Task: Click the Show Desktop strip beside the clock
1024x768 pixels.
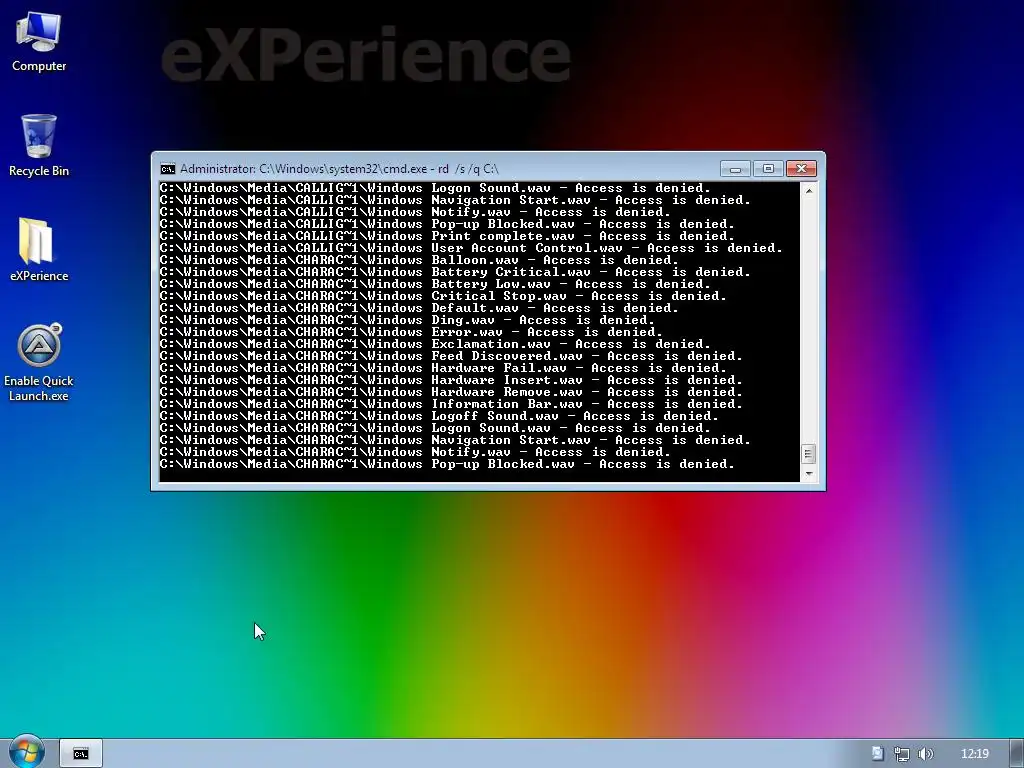Action: tap(1016, 754)
